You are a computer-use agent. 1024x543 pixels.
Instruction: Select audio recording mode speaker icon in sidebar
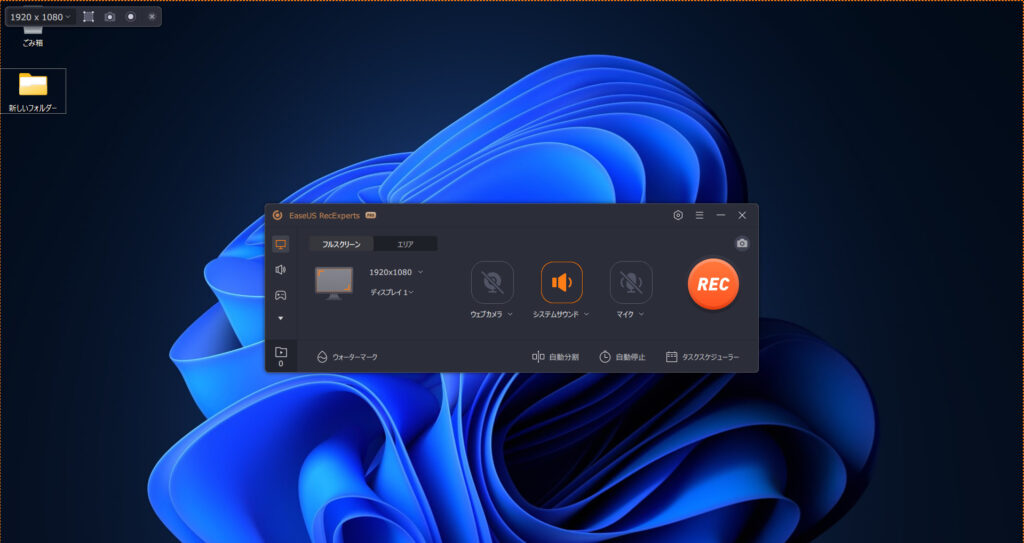coord(281,269)
